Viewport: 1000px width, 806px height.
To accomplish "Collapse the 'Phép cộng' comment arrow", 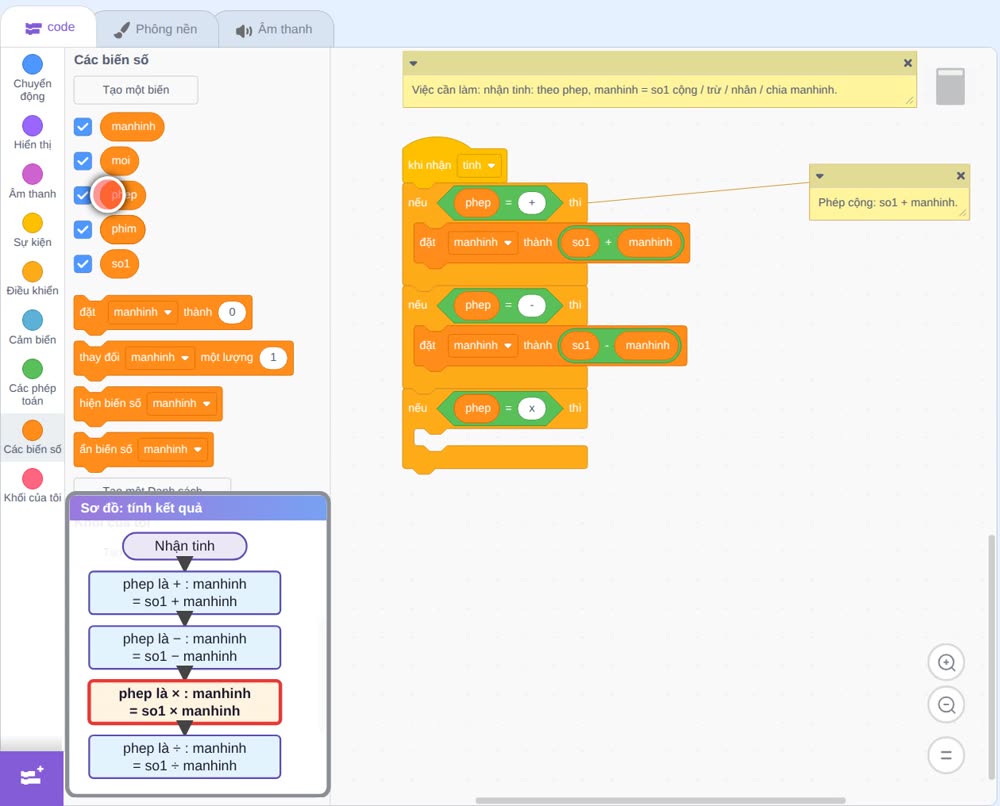I will [x=820, y=176].
